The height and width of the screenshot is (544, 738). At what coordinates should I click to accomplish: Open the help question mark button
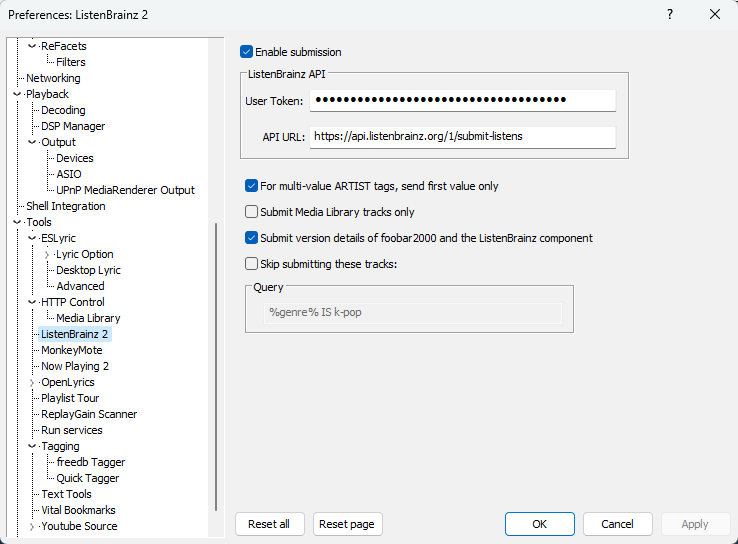(x=670, y=15)
